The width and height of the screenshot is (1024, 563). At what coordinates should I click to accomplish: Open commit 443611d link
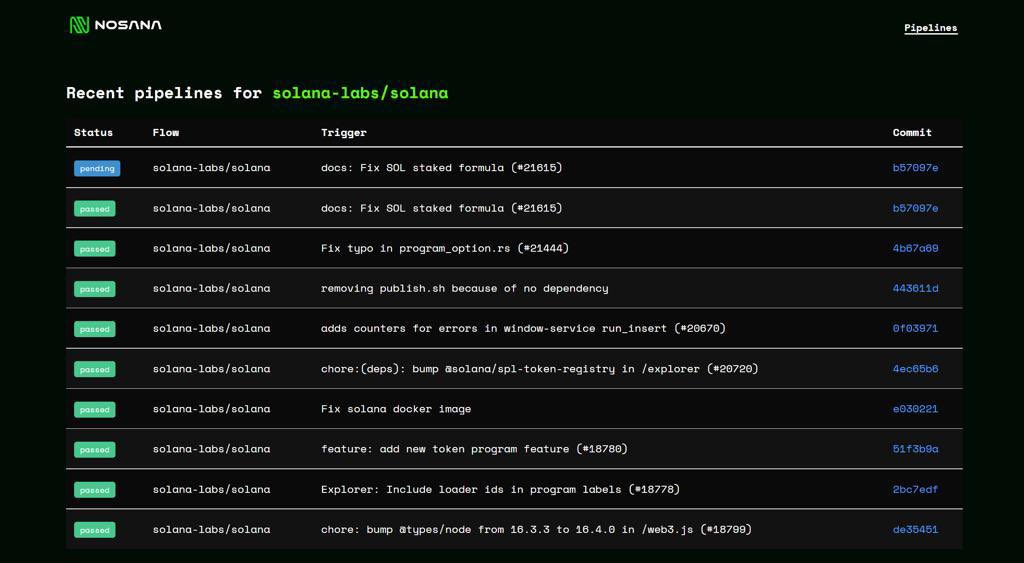[915, 288]
